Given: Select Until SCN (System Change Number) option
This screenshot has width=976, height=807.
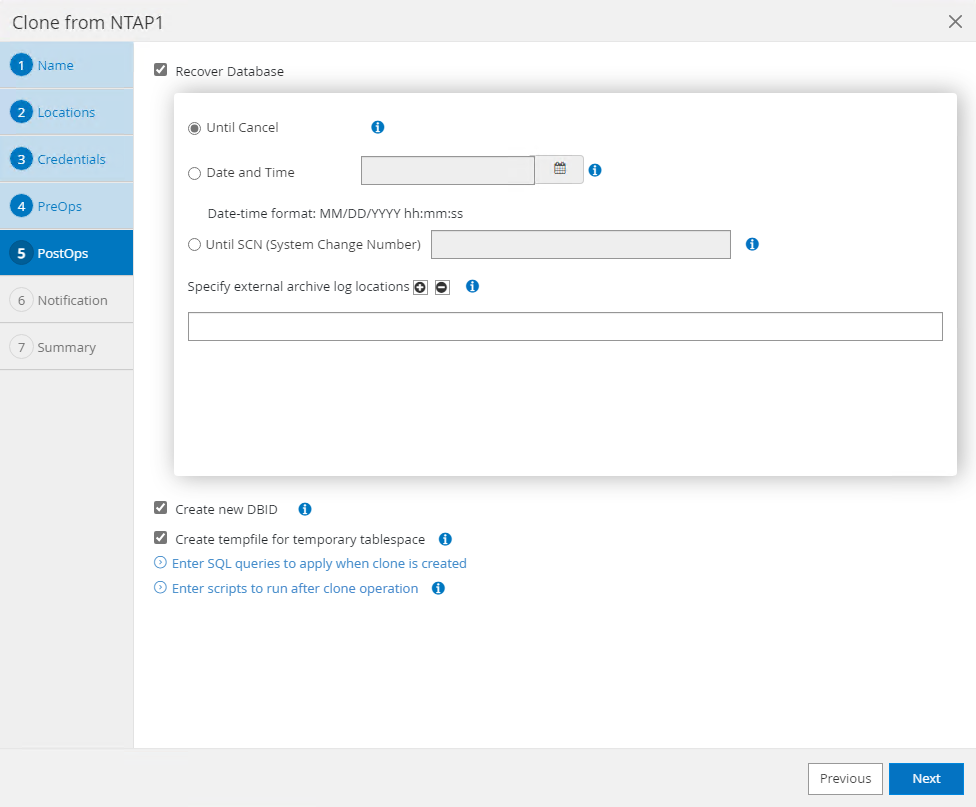Looking at the screenshot, I should (194, 244).
